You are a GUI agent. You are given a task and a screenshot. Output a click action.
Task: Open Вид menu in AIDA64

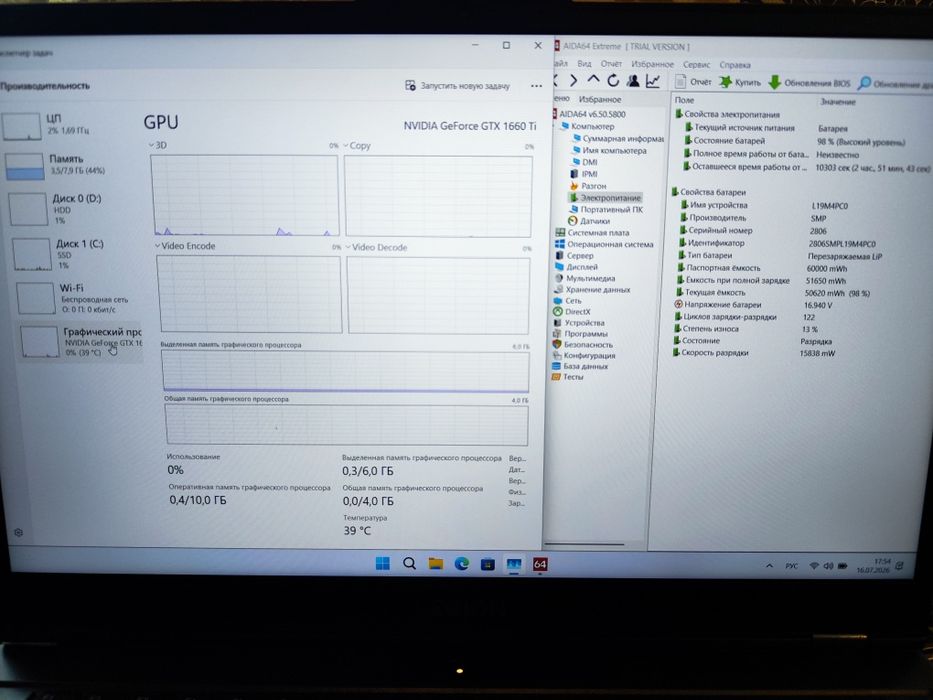pos(584,63)
